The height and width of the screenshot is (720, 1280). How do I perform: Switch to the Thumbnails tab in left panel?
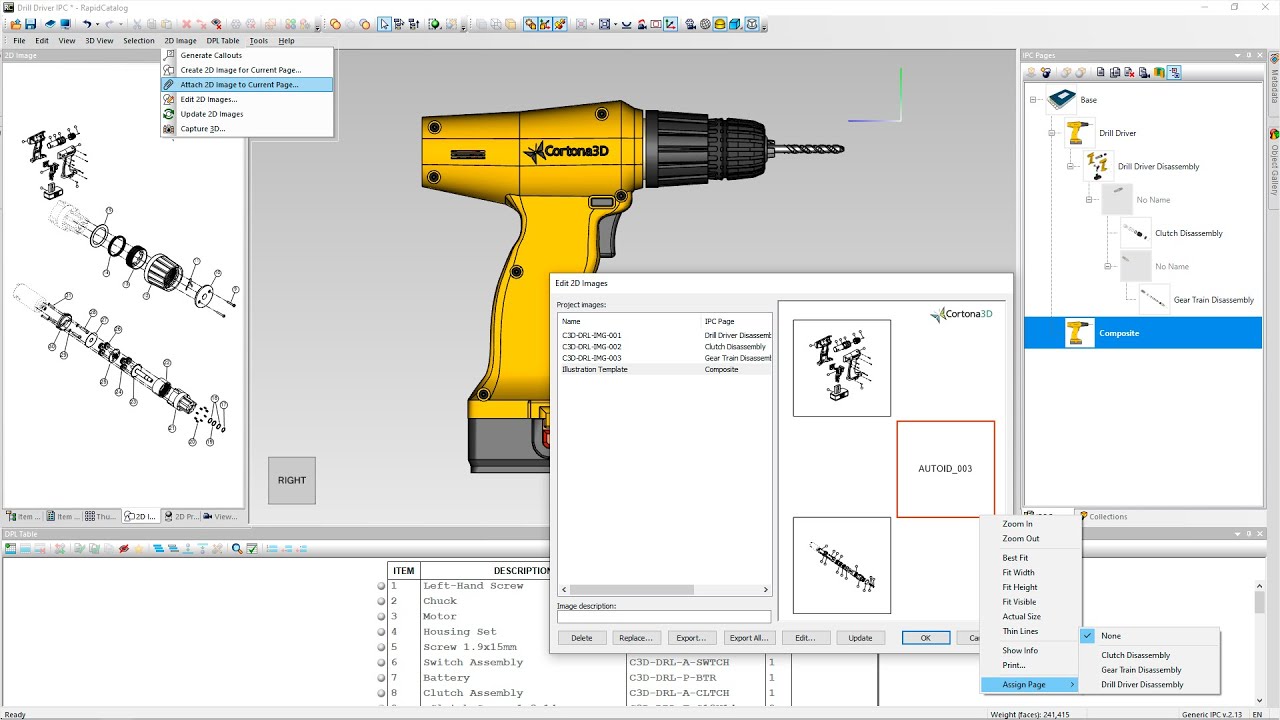(100, 517)
